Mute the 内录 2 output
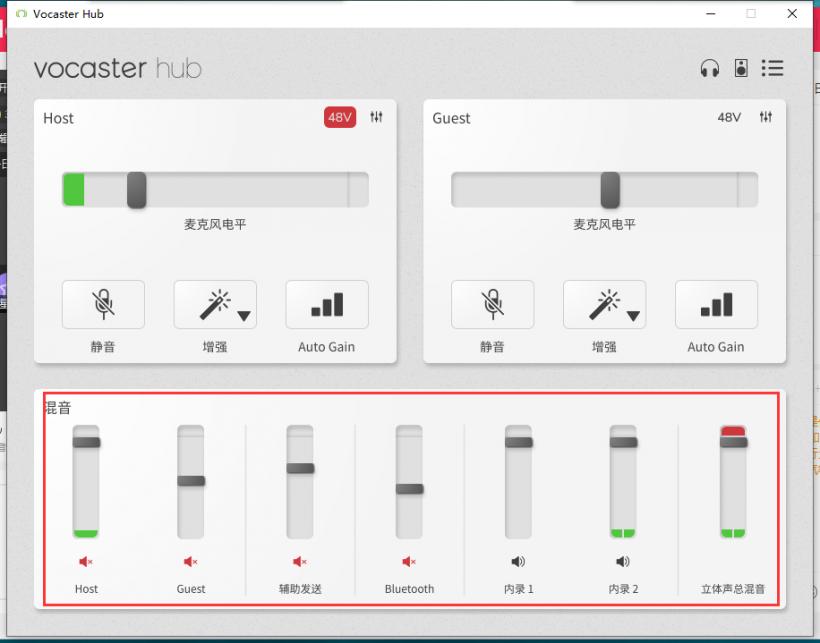The image size is (820, 643). click(623, 561)
